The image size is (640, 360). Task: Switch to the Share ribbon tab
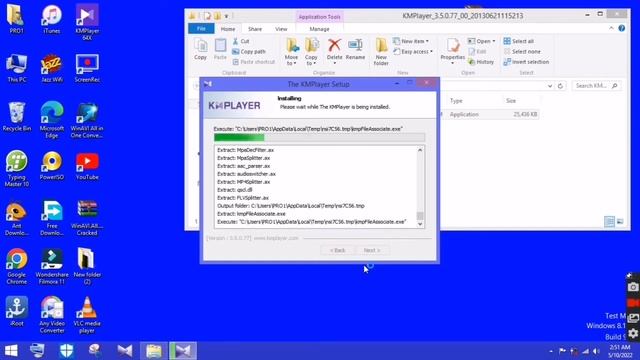(x=255, y=29)
